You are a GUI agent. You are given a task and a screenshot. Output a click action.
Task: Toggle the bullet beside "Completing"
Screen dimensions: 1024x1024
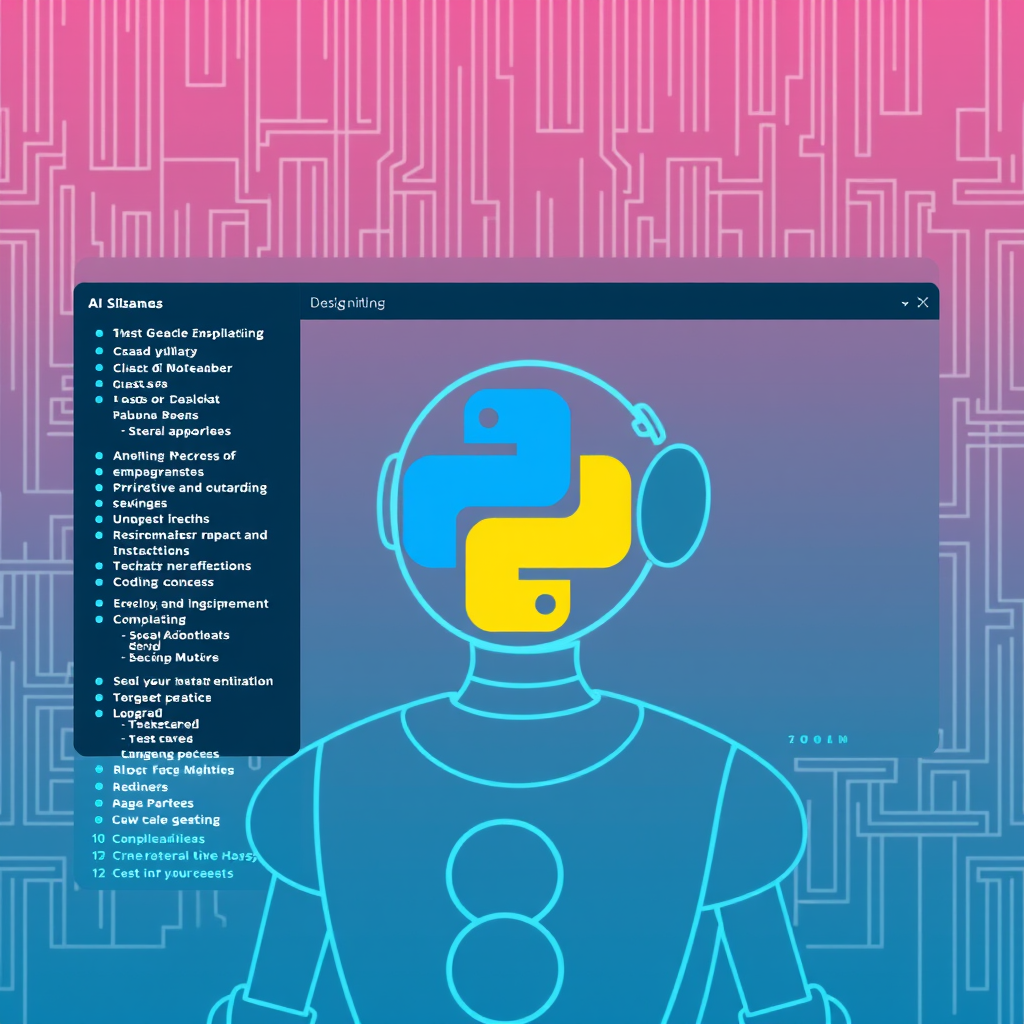(x=99, y=619)
